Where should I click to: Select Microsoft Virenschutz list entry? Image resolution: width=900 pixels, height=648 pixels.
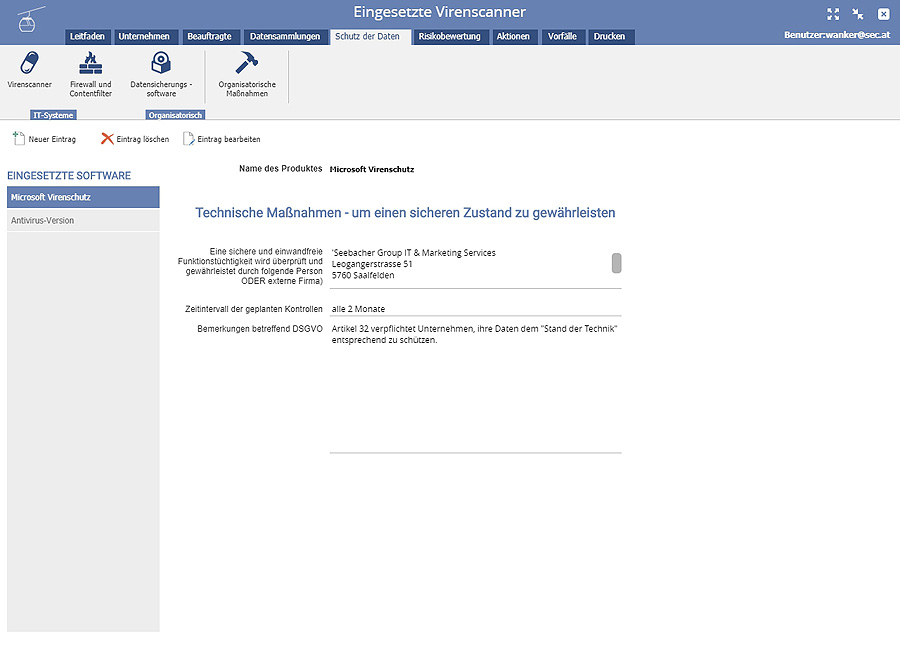click(x=83, y=197)
